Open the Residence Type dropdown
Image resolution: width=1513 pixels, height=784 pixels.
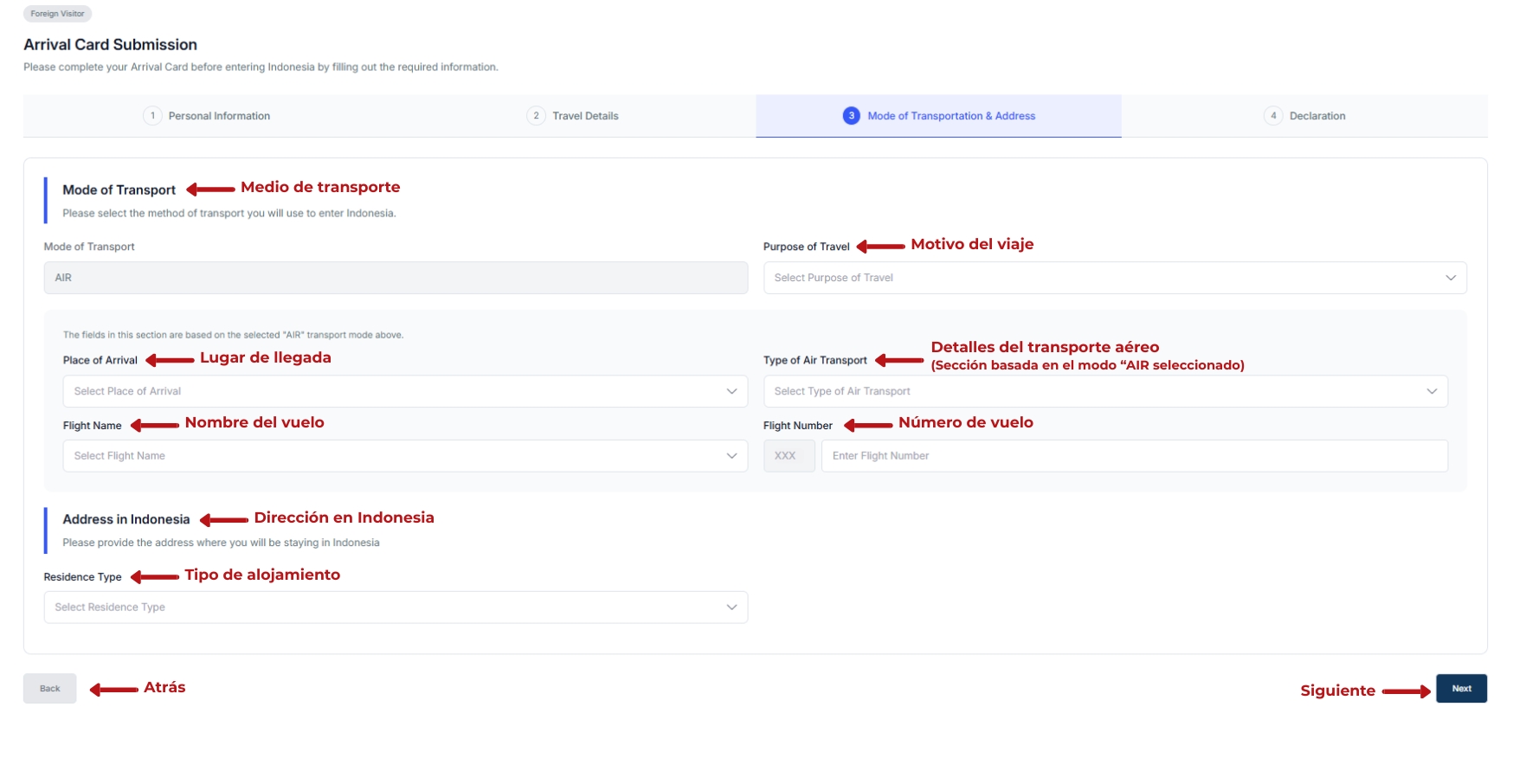[395, 607]
